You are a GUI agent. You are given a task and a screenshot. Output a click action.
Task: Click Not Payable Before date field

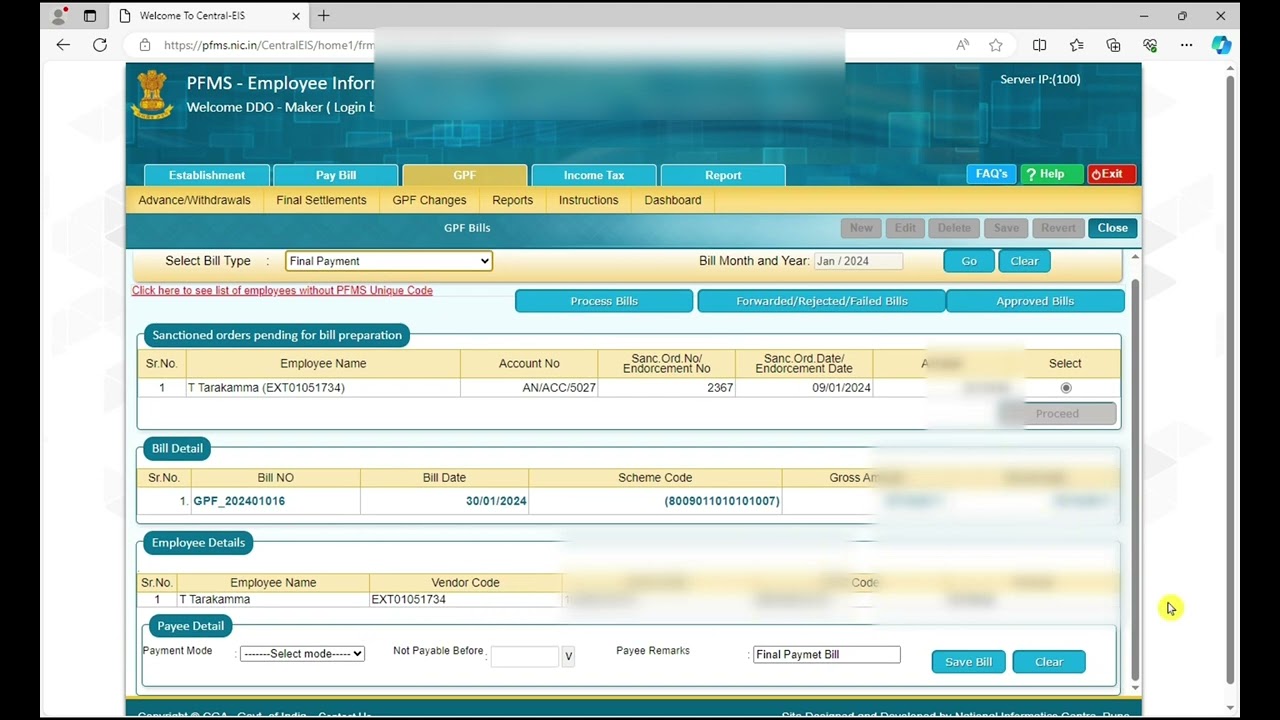pyautogui.click(x=524, y=656)
